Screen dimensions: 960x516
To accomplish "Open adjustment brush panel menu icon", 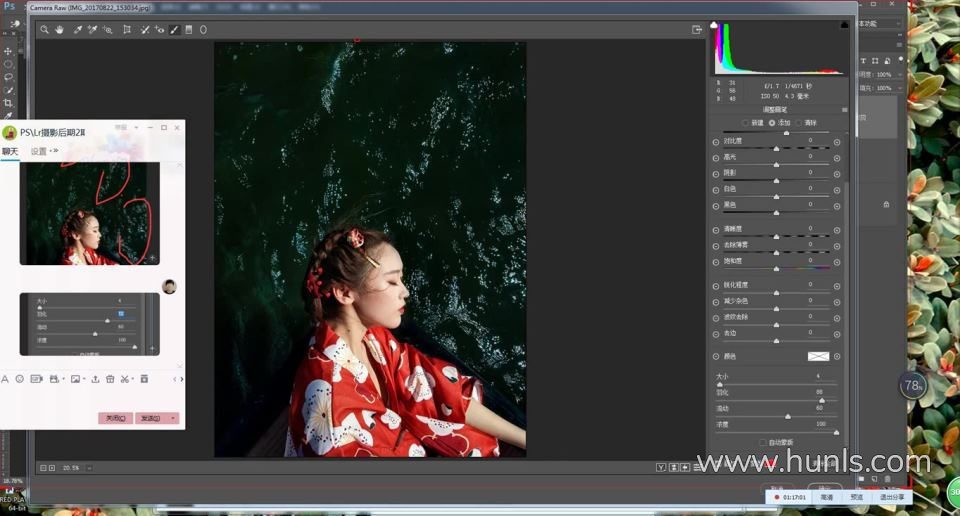I will click(844, 110).
